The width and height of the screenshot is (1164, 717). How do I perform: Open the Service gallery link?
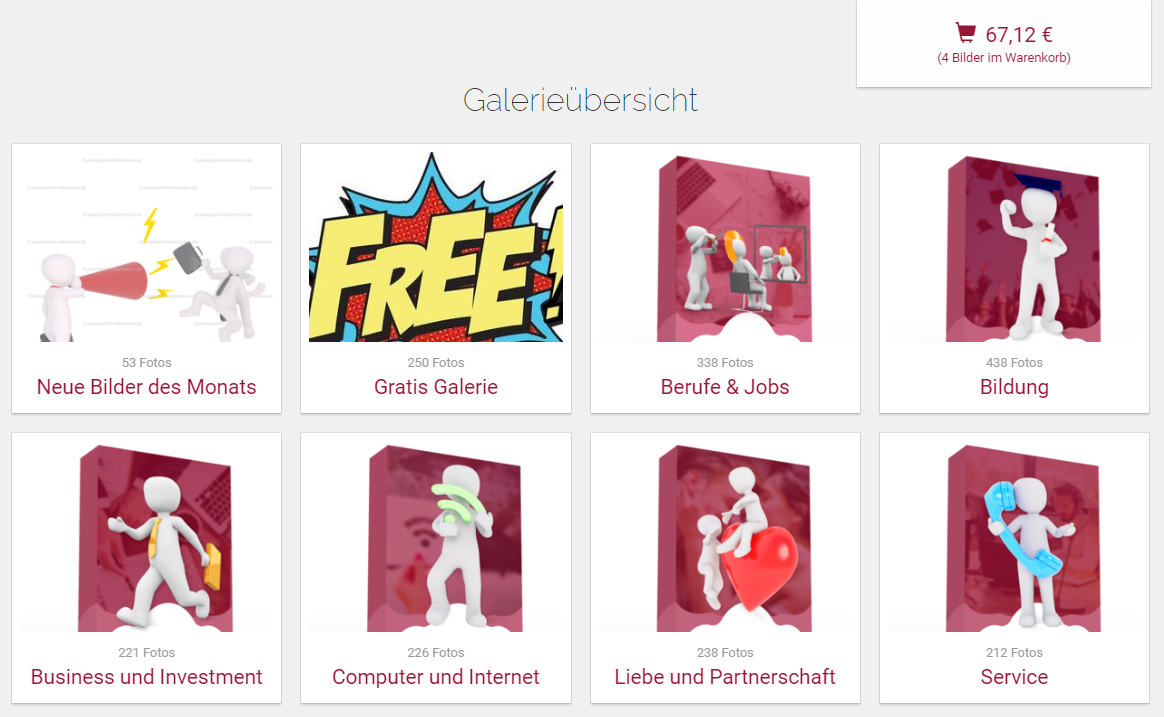pyautogui.click(x=1014, y=677)
